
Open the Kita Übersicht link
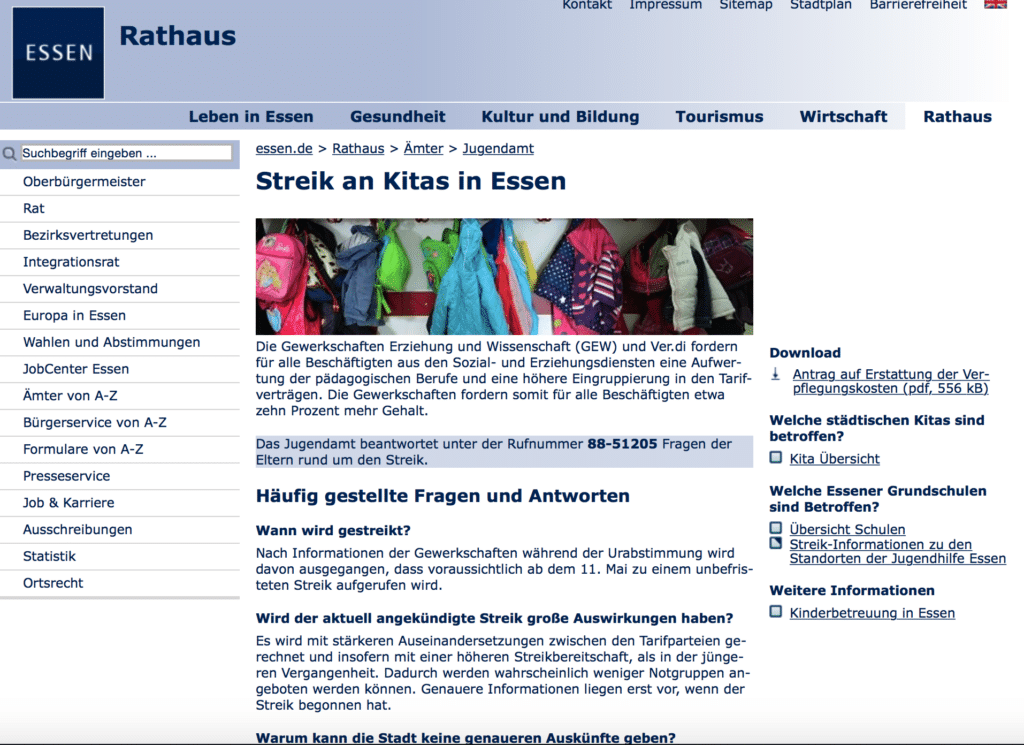pyautogui.click(x=834, y=459)
